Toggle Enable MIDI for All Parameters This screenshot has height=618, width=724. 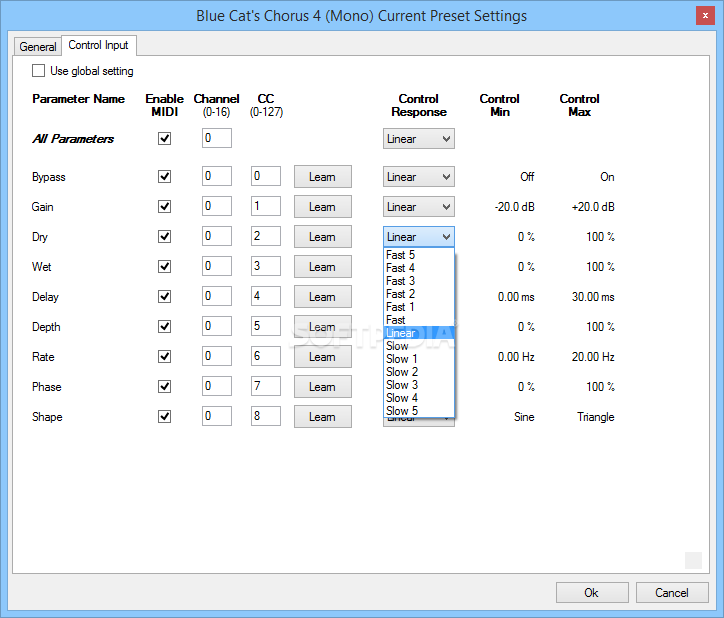(x=164, y=139)
